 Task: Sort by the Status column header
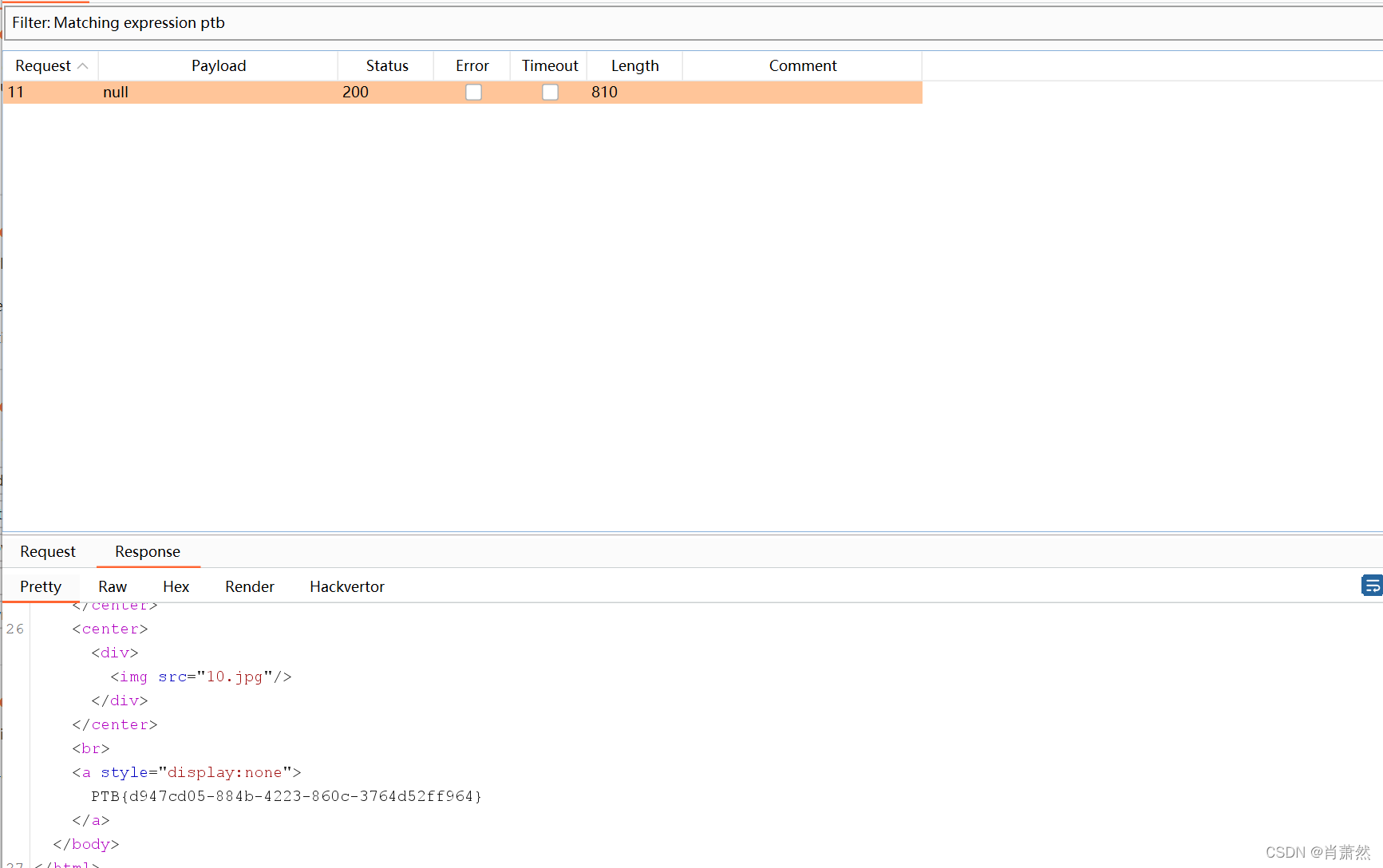[x=387, y=66]
